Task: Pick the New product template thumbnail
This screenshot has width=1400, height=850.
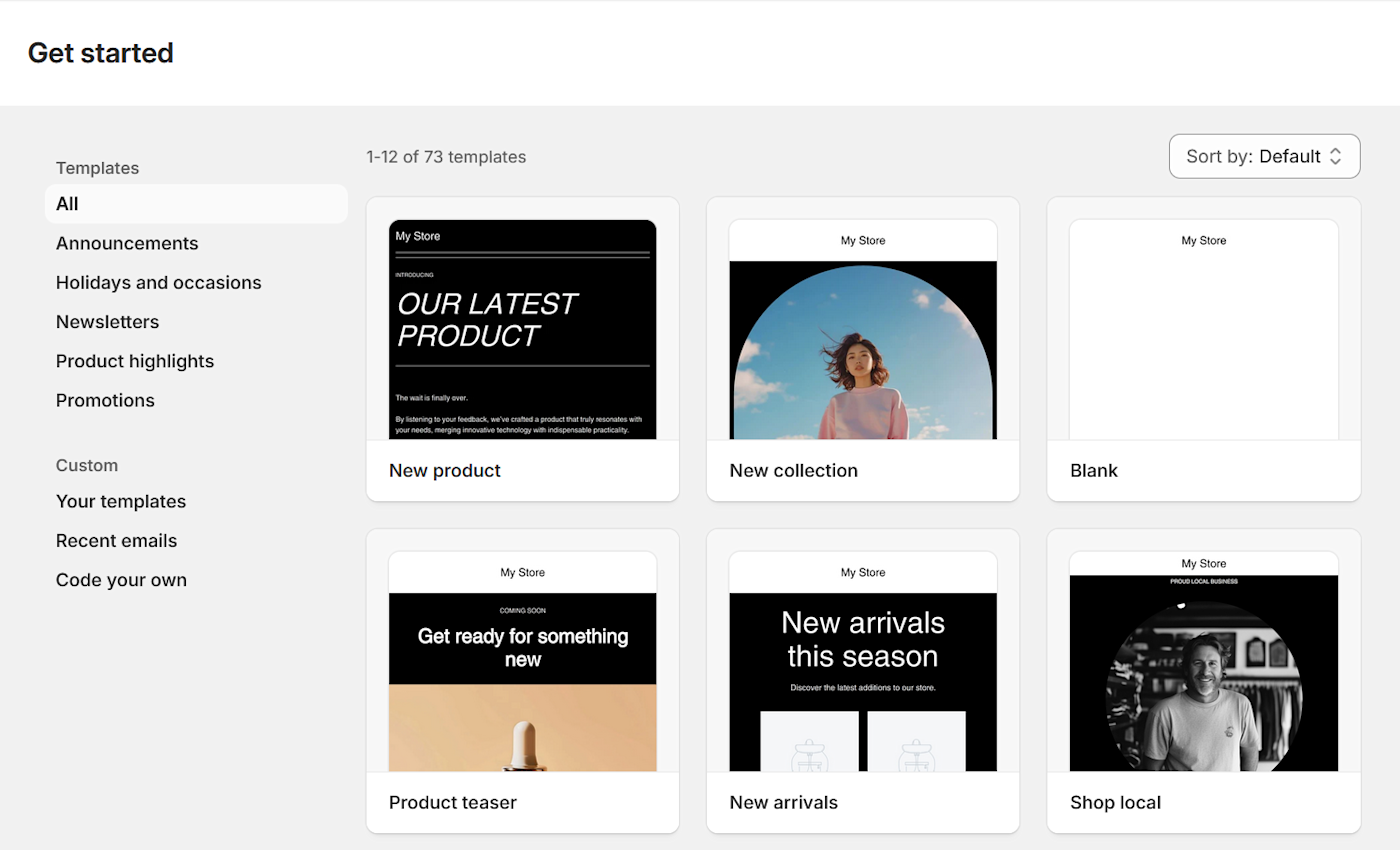Action: click(523, 329)
